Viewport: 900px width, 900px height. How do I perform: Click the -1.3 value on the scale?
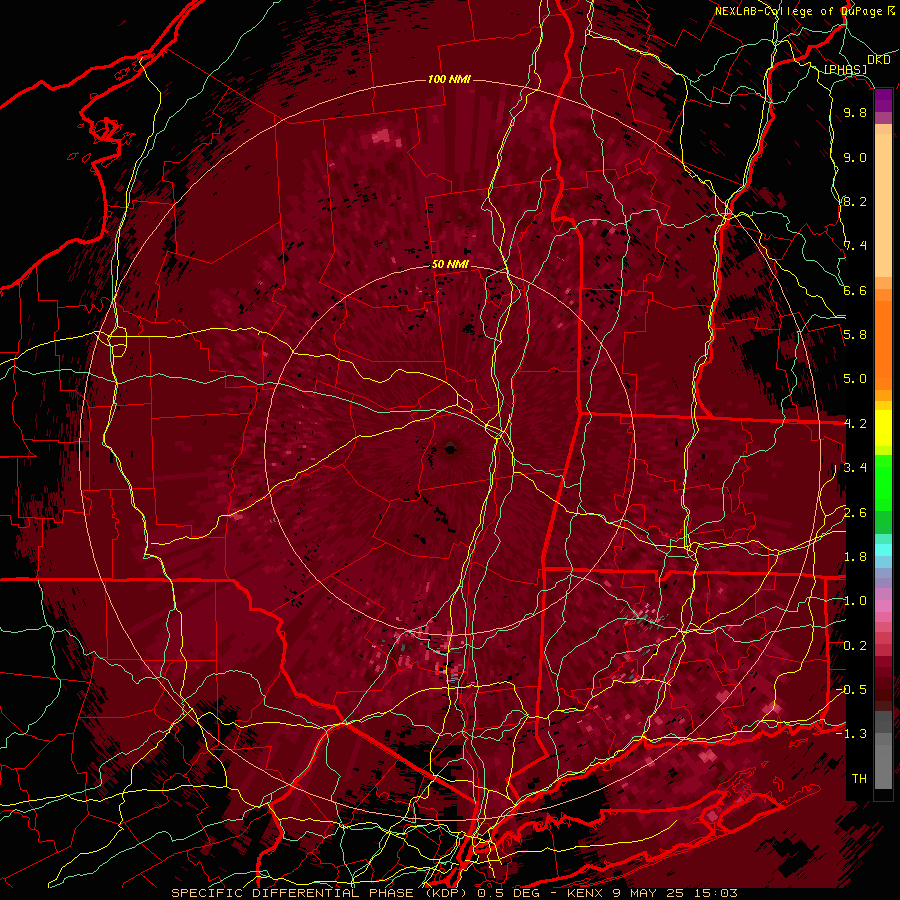[852, 734]
